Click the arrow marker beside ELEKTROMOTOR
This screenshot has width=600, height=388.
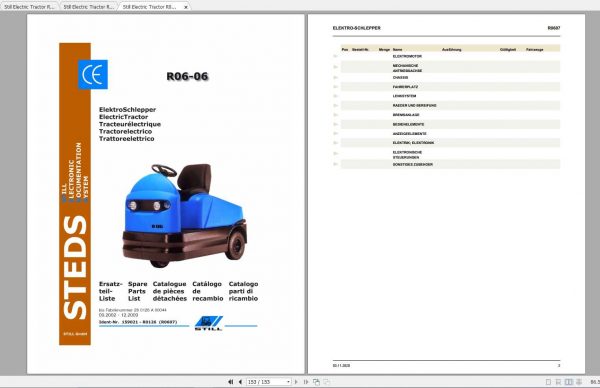(x=336, y=56)
